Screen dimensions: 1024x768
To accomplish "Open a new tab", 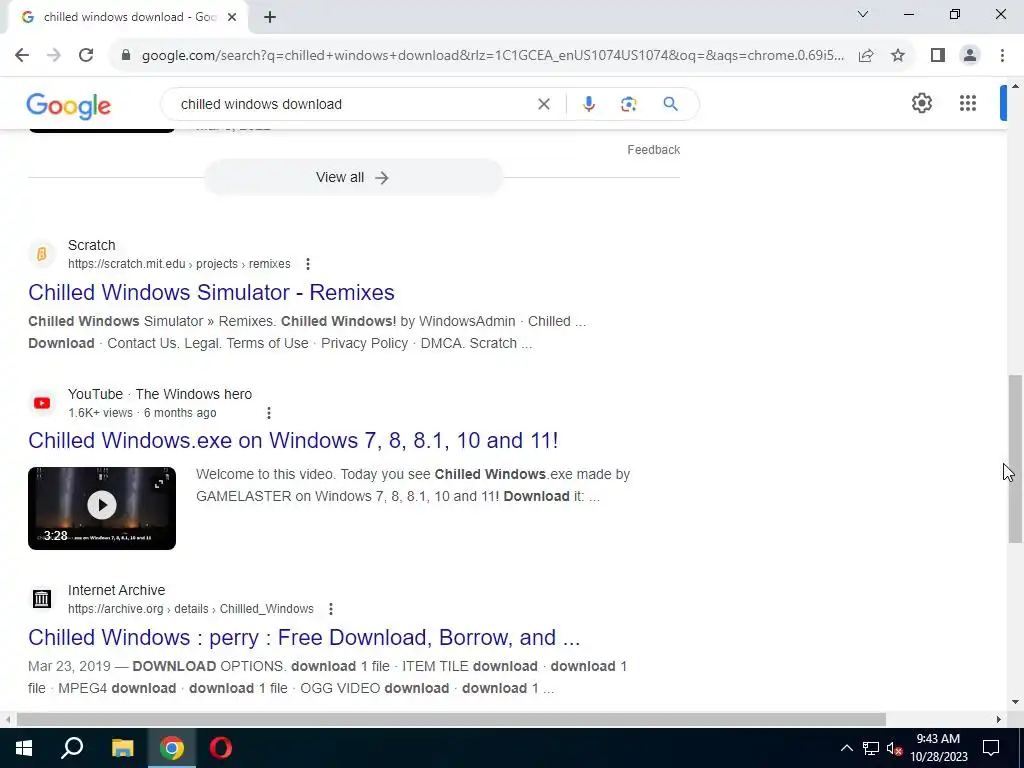I will [x=270, y=18].
